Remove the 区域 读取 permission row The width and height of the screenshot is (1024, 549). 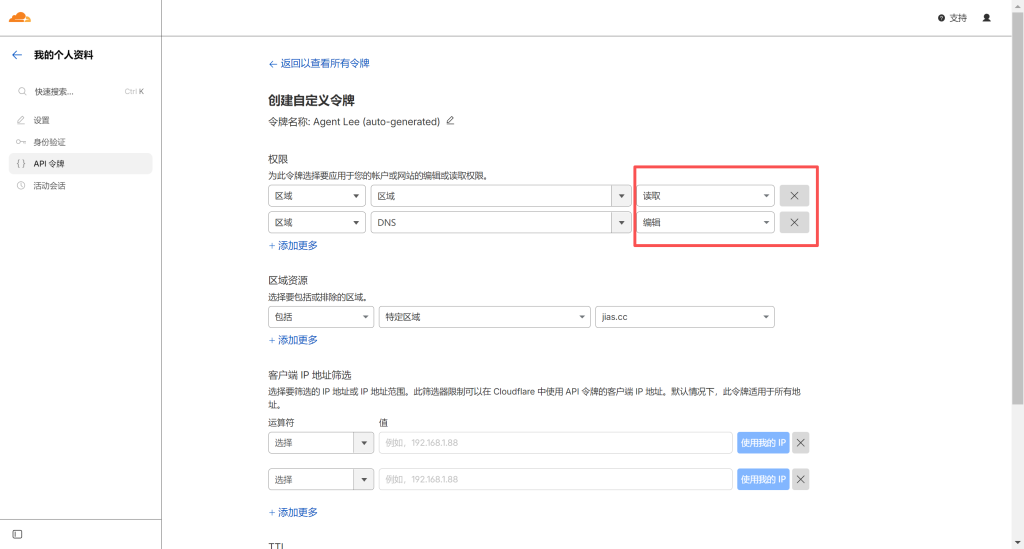[x=794, y=196]
